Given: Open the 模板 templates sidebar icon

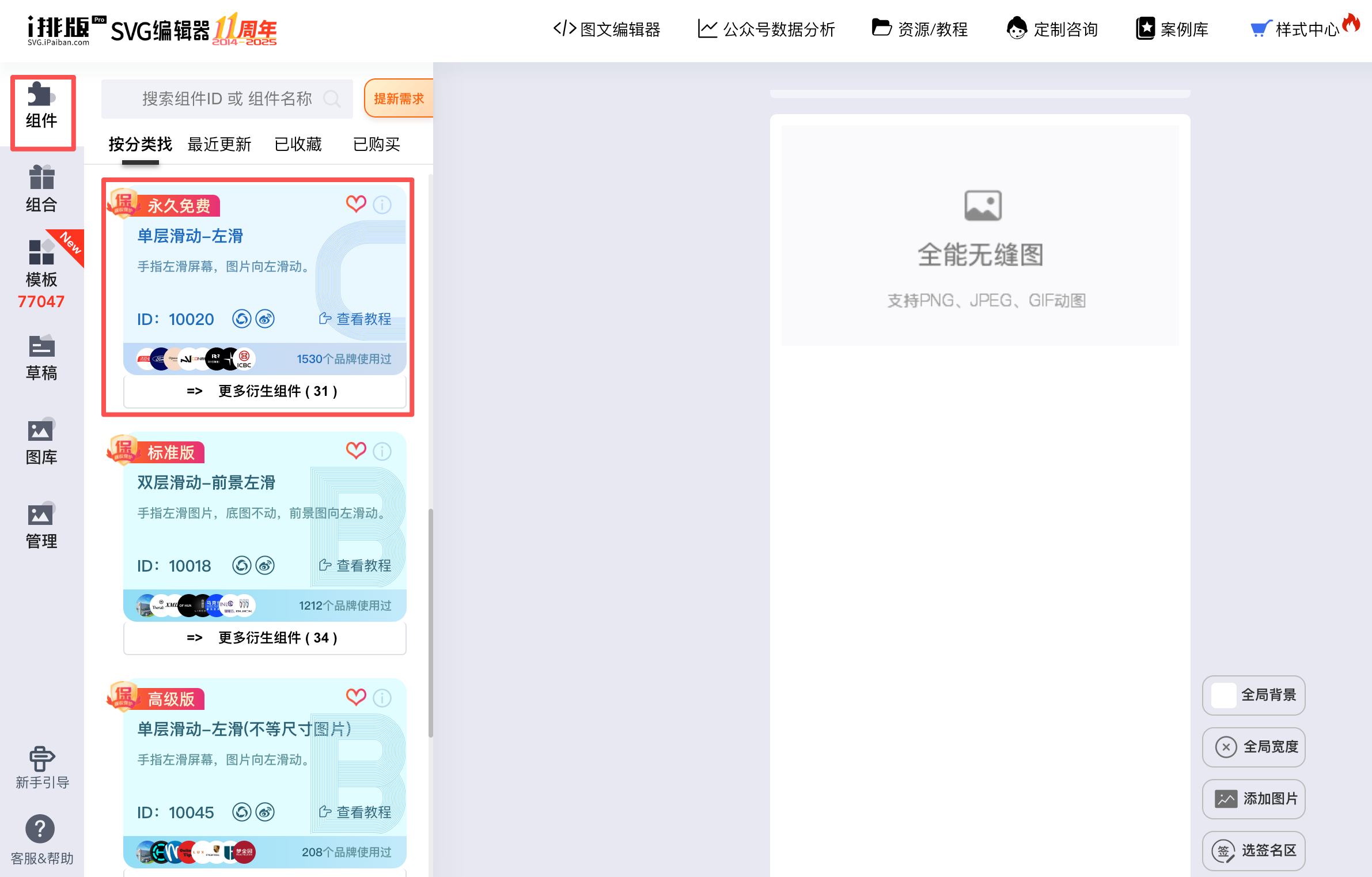Looking at the screenshot, I should point(41,265).
